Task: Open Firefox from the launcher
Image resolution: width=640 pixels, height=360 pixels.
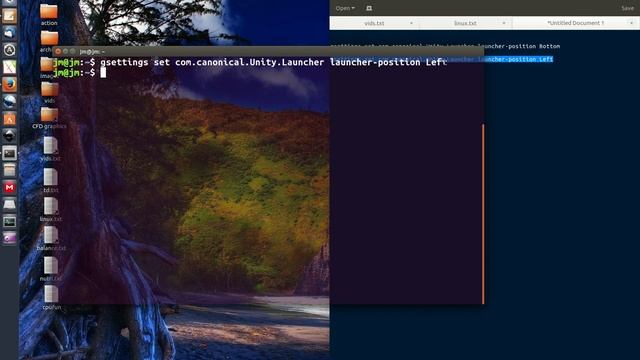Action: (9, 84)
